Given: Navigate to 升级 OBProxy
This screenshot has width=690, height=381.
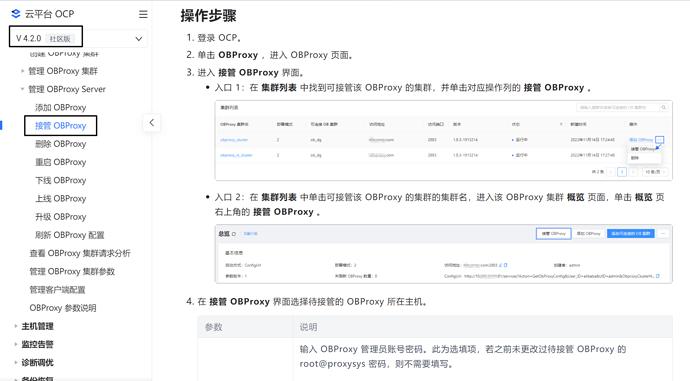Looking at the screenshot, I should [x=61, y=217].
